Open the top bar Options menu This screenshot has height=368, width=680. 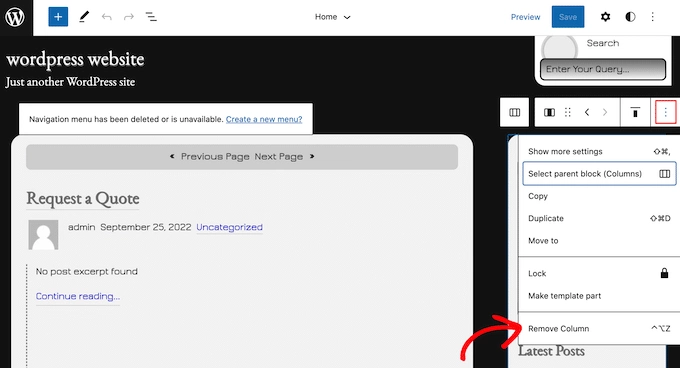[653, 17]
